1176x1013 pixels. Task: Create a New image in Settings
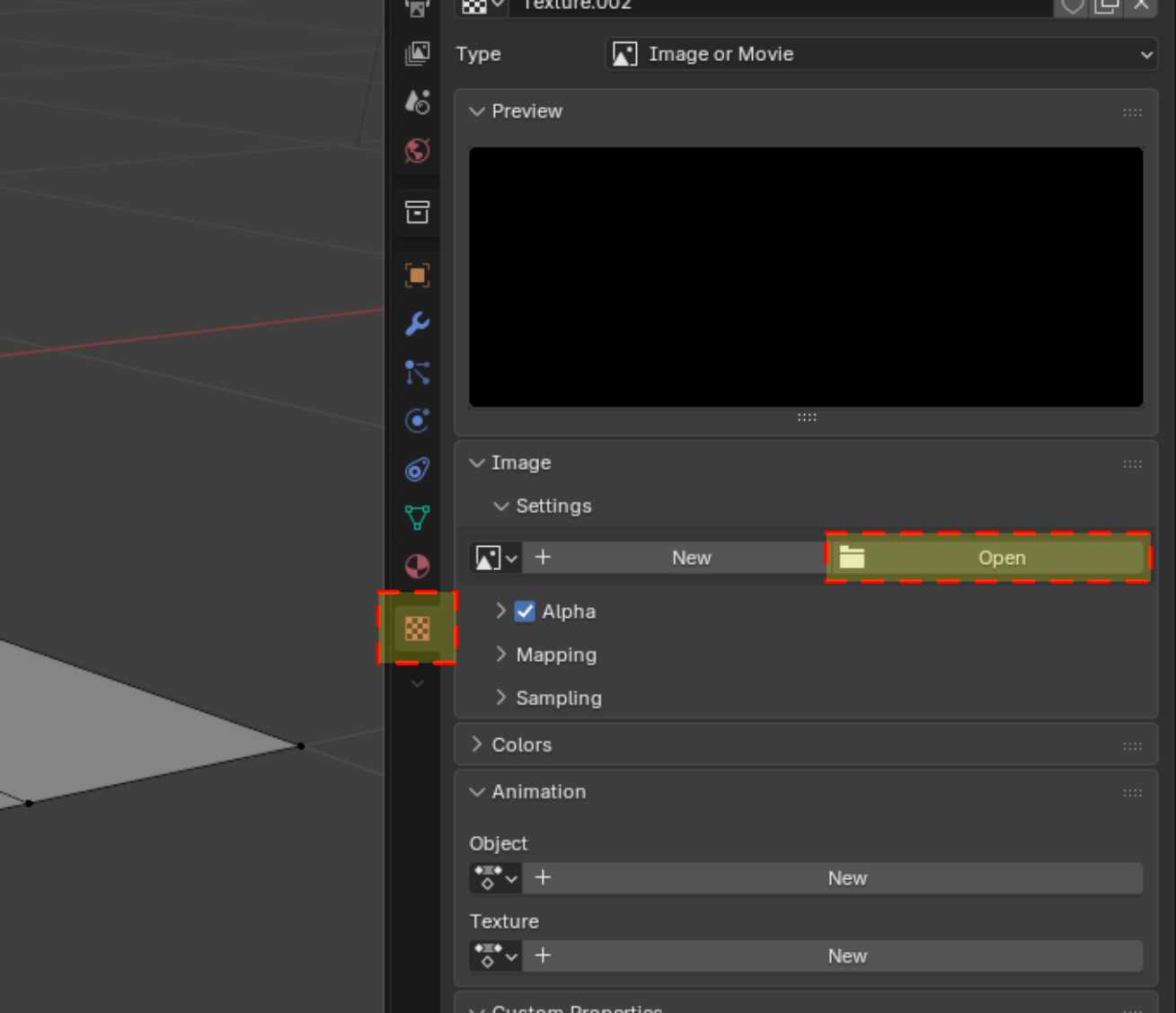coord(674,558)
